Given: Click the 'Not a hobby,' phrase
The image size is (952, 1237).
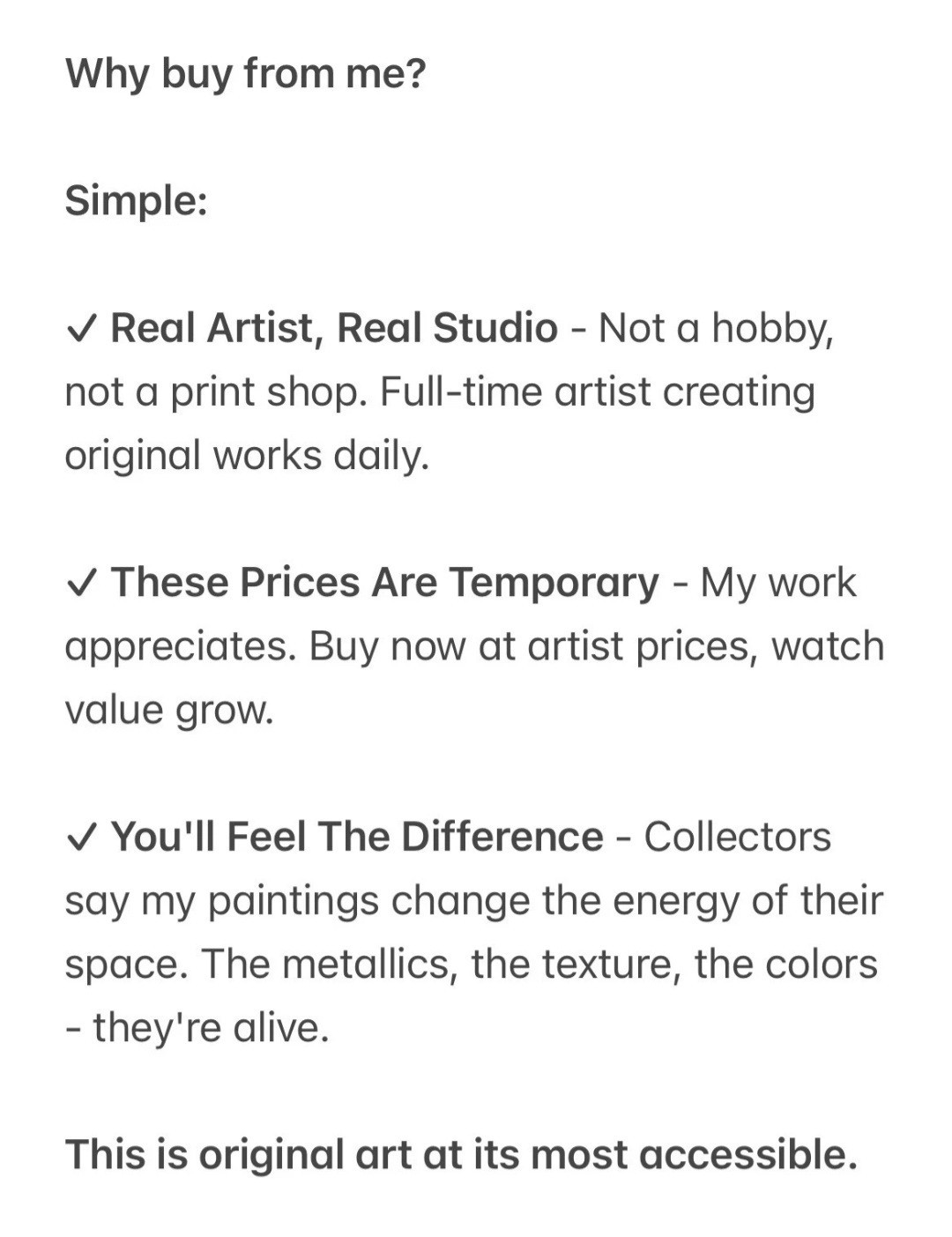Looking at the screenshot, I should (717, 329).
